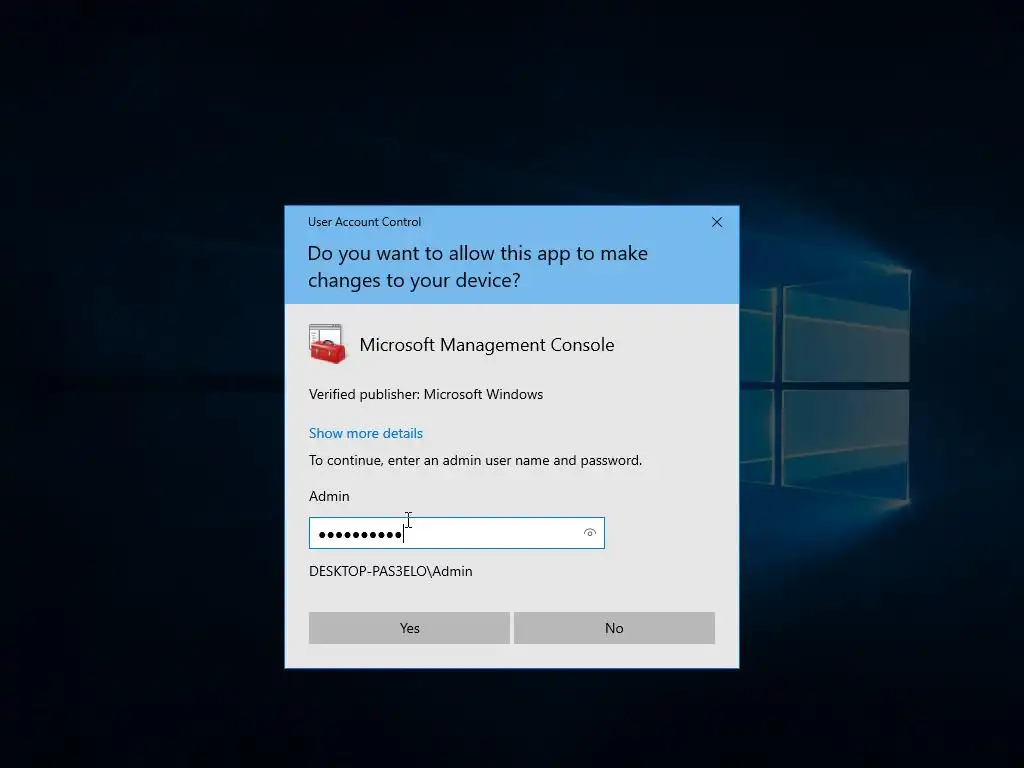Click the No button
Viewport: 1024px width, 768px height.
point(614,628)
